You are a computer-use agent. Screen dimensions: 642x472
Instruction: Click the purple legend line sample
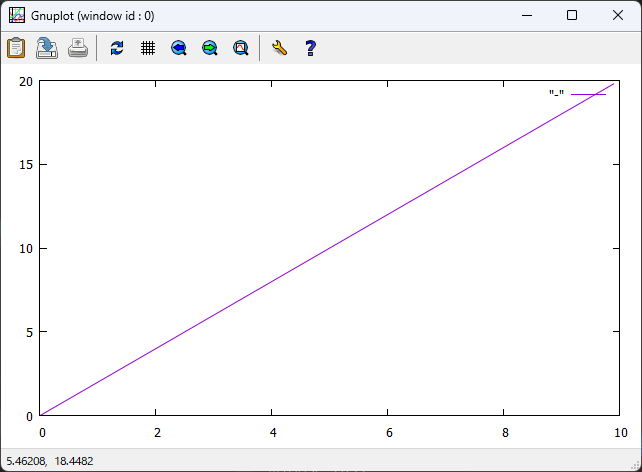coord(588,94)
